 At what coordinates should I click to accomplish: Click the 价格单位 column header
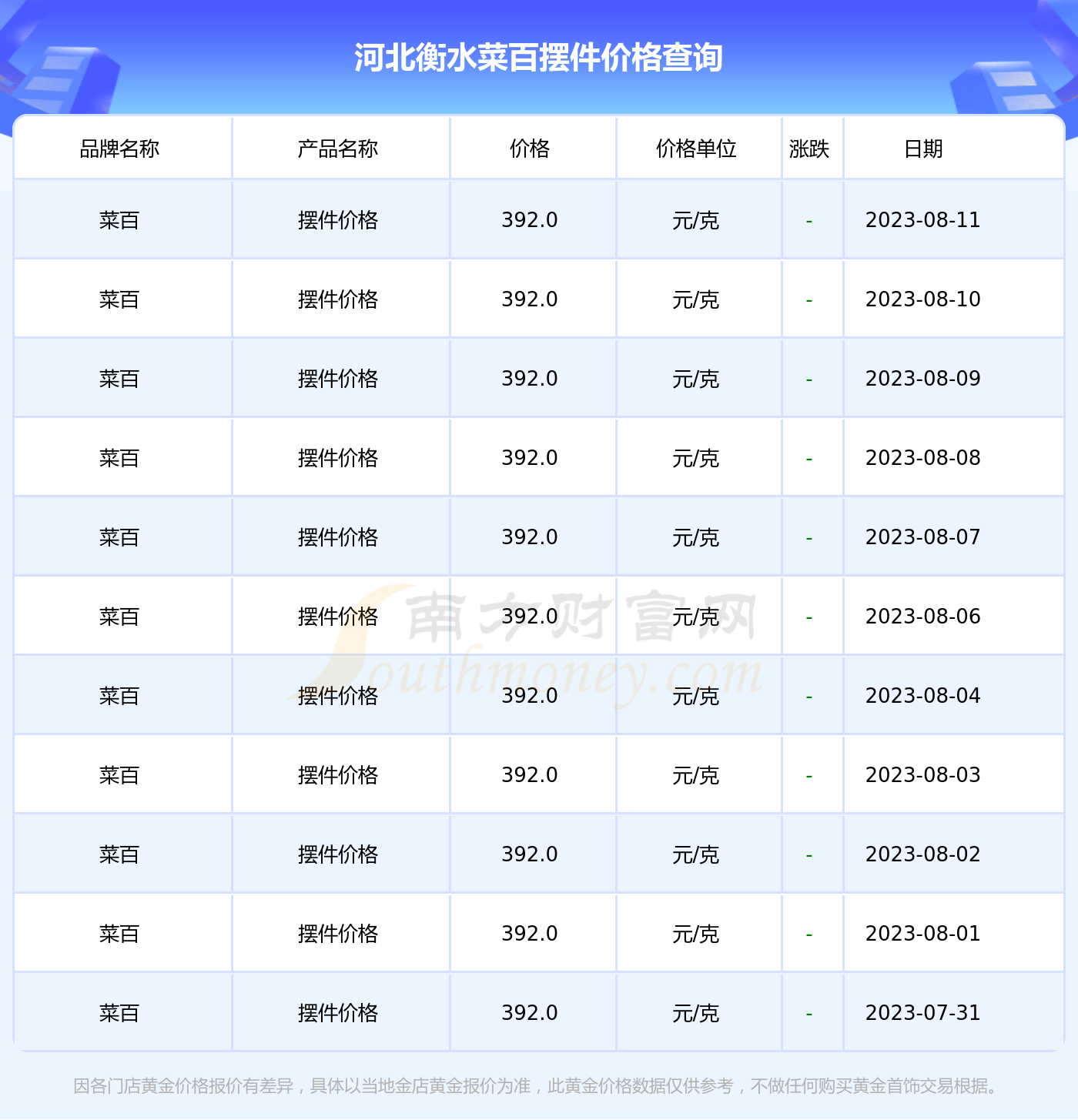click(x=696, y=149)
